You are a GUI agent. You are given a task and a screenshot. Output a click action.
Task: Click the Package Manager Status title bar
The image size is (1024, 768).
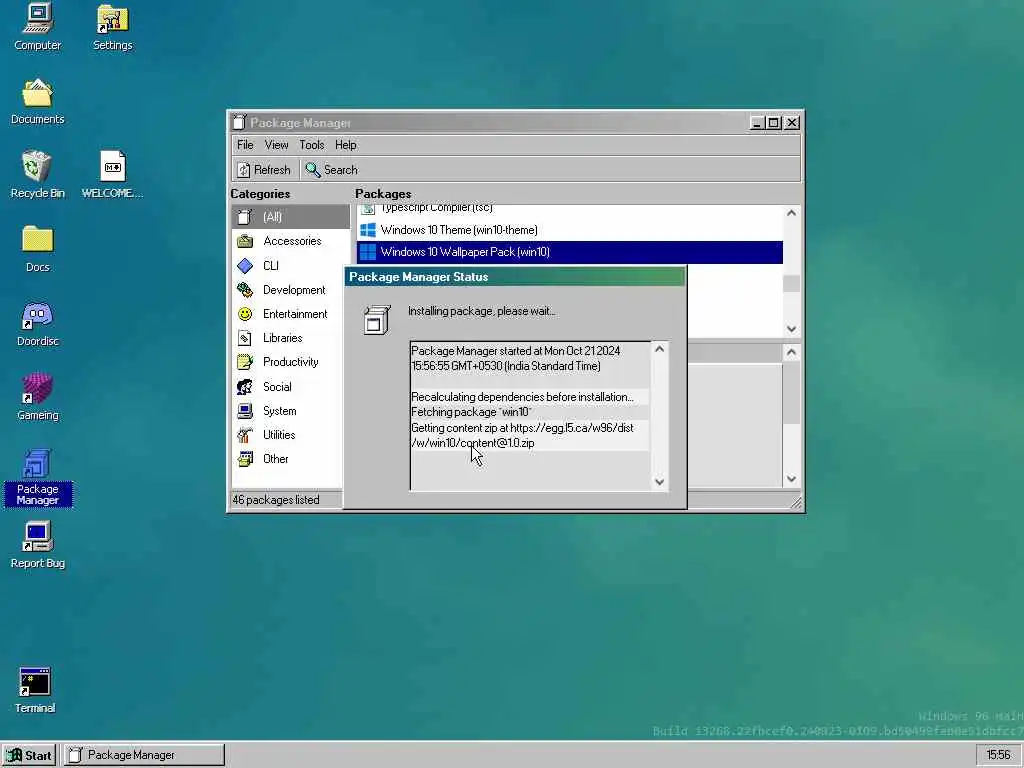(515, 277)
